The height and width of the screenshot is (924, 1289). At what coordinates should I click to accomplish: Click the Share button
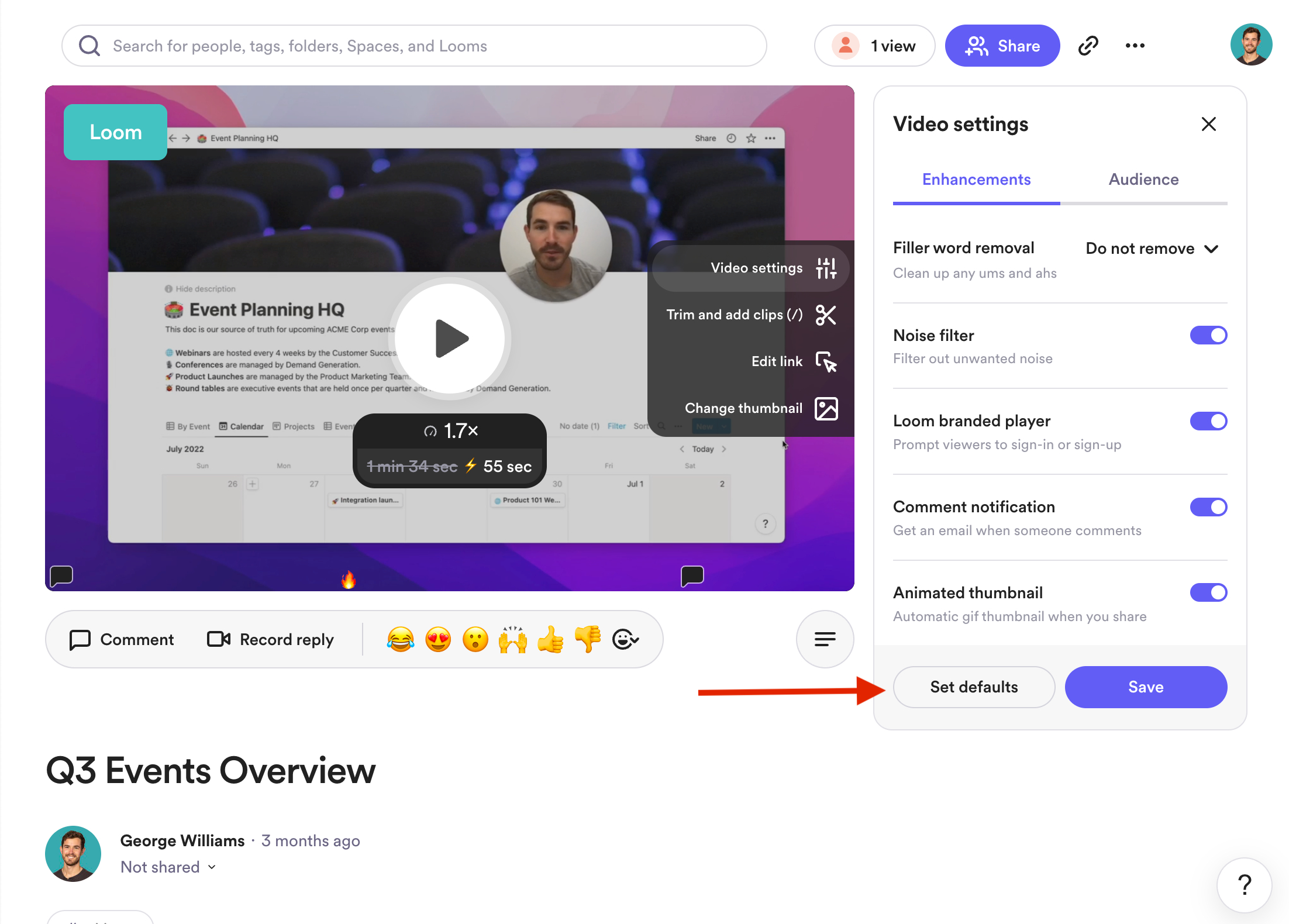[1002, 46]
